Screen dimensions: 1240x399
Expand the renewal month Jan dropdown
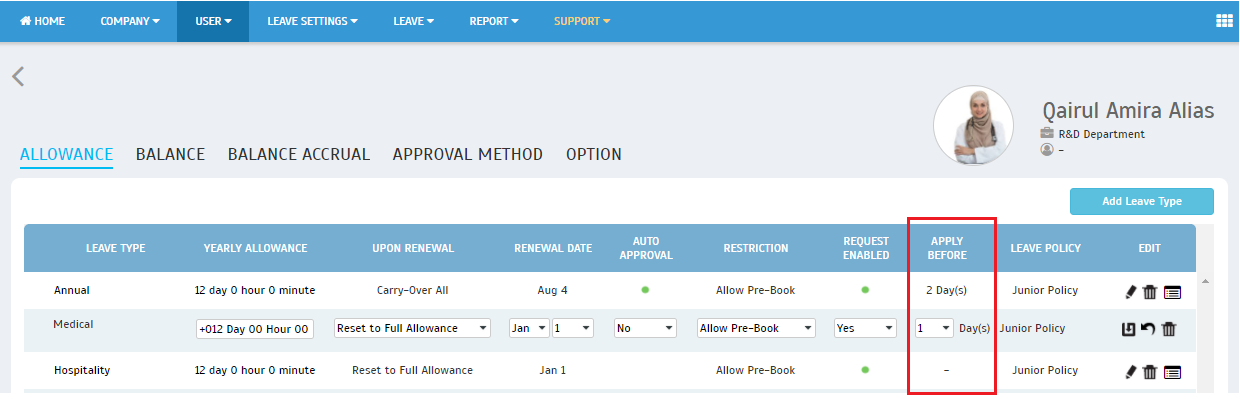click(530, 328)
